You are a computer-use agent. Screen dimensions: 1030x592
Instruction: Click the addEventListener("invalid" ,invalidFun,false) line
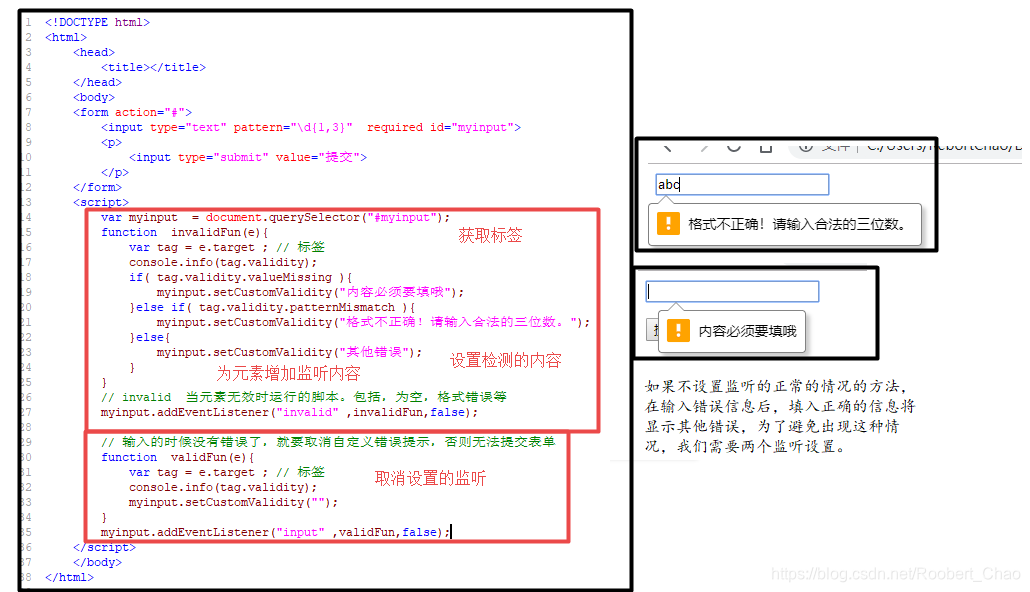coord(290,412)
